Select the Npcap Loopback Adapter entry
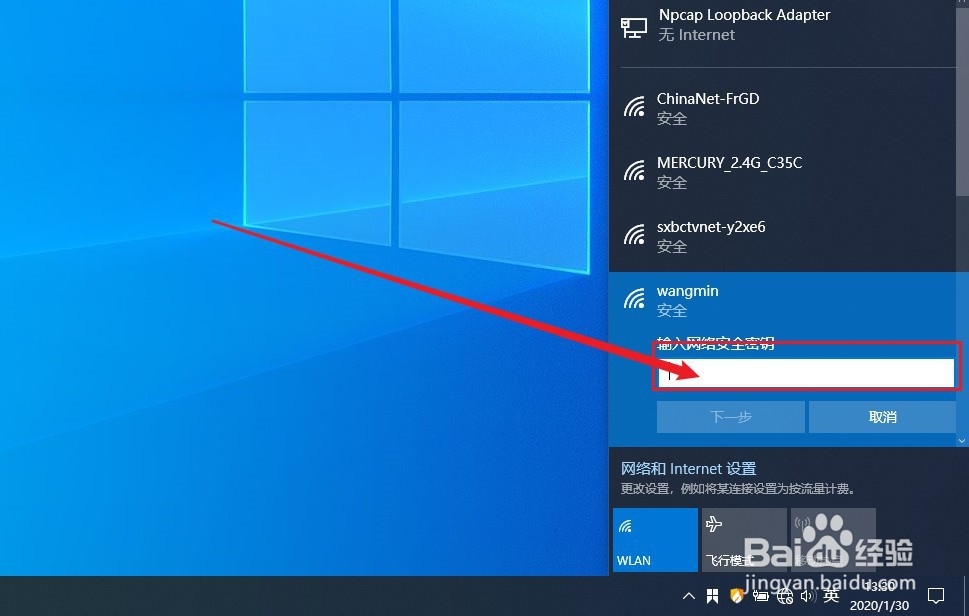Image resolution: width=969 pixels, height=616 pixels. pyautogui.click(x=783, y=25)
